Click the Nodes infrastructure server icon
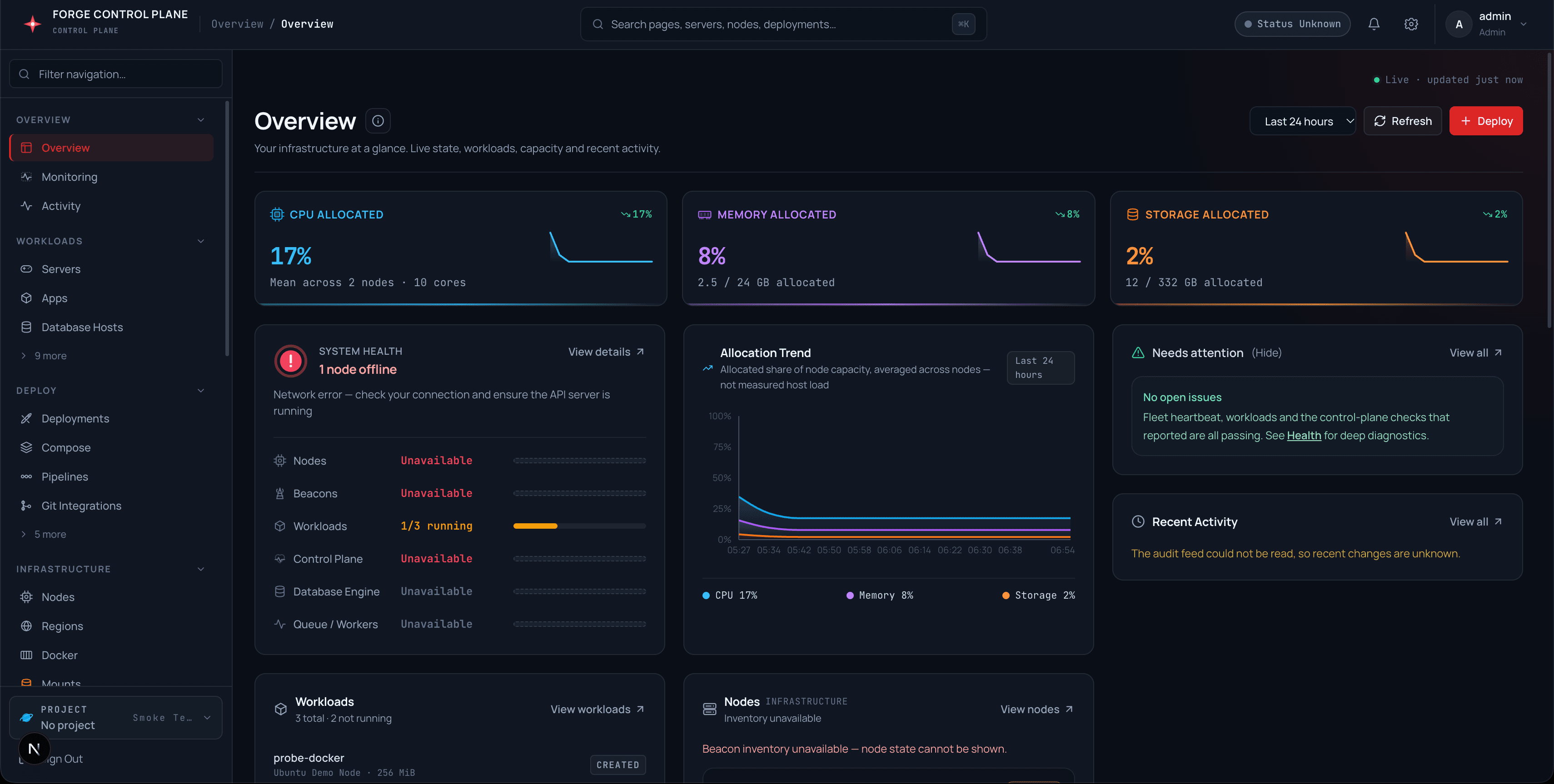The height and width of the screenshot is (784, 1554). pos(709,709)
